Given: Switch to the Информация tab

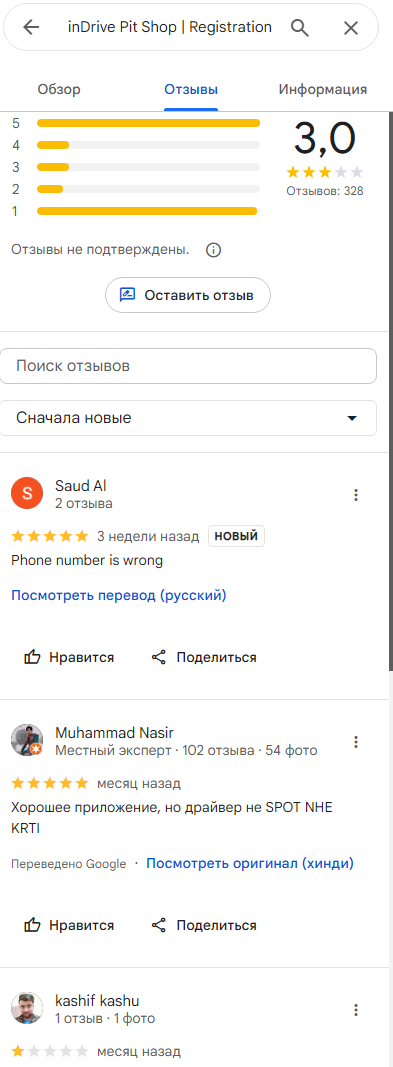Looking at the screenshot, I should tap(323, 89).
